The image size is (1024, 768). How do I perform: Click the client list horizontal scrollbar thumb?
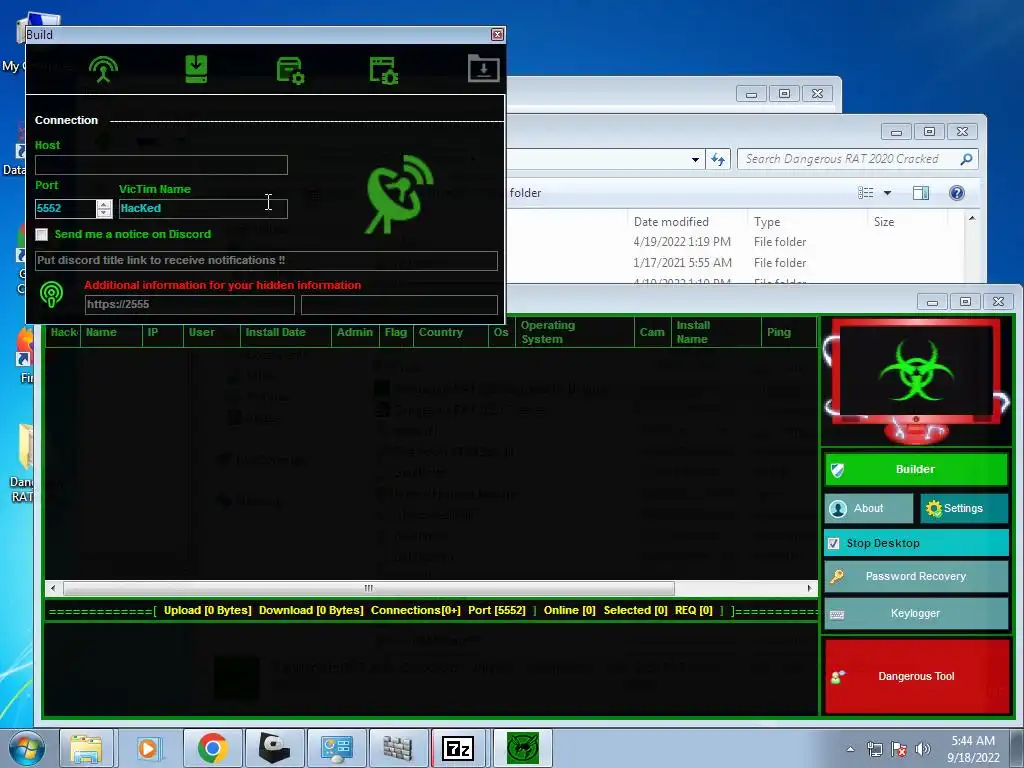368,588
